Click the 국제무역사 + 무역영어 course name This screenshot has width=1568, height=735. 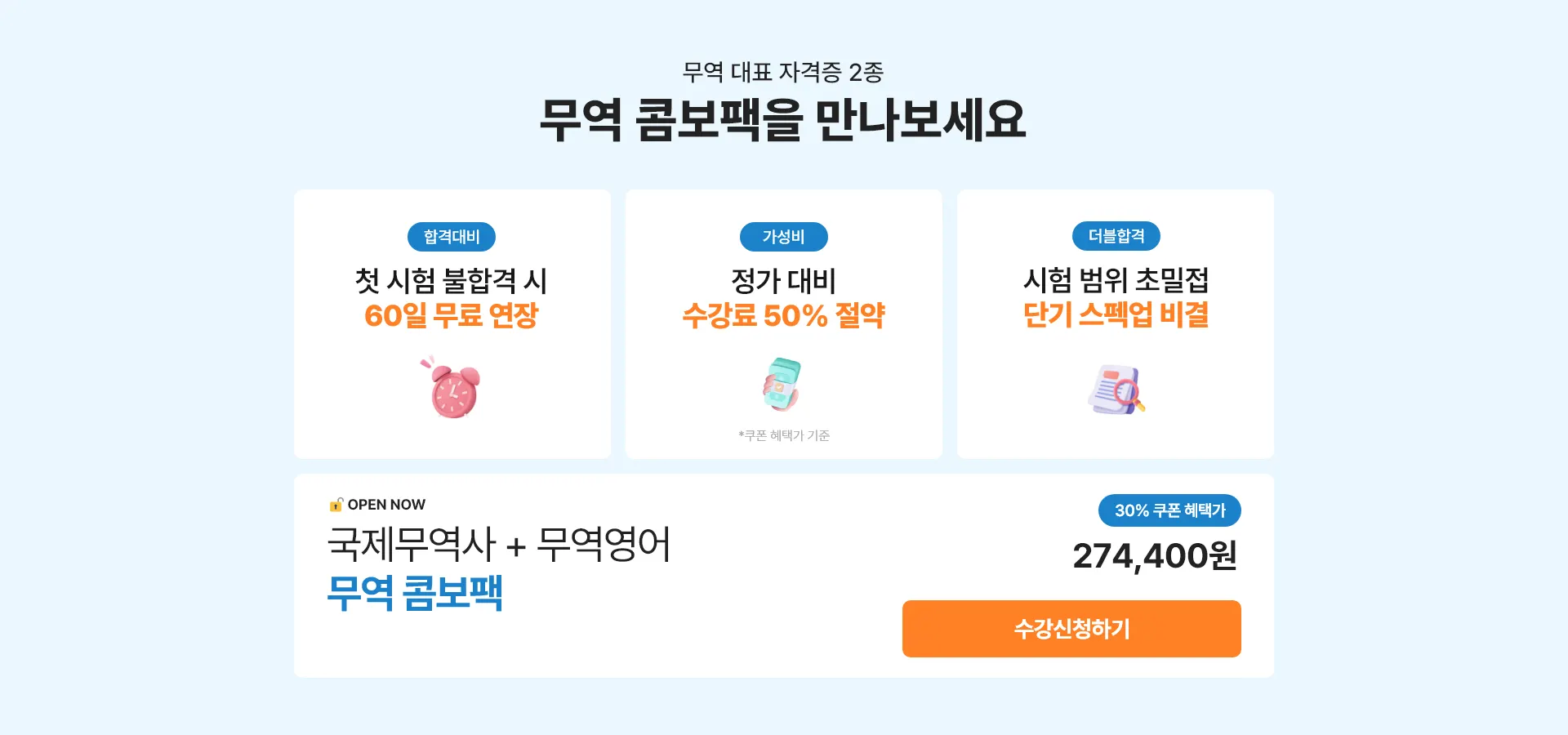pyautogui.click(x=498, y=544)
